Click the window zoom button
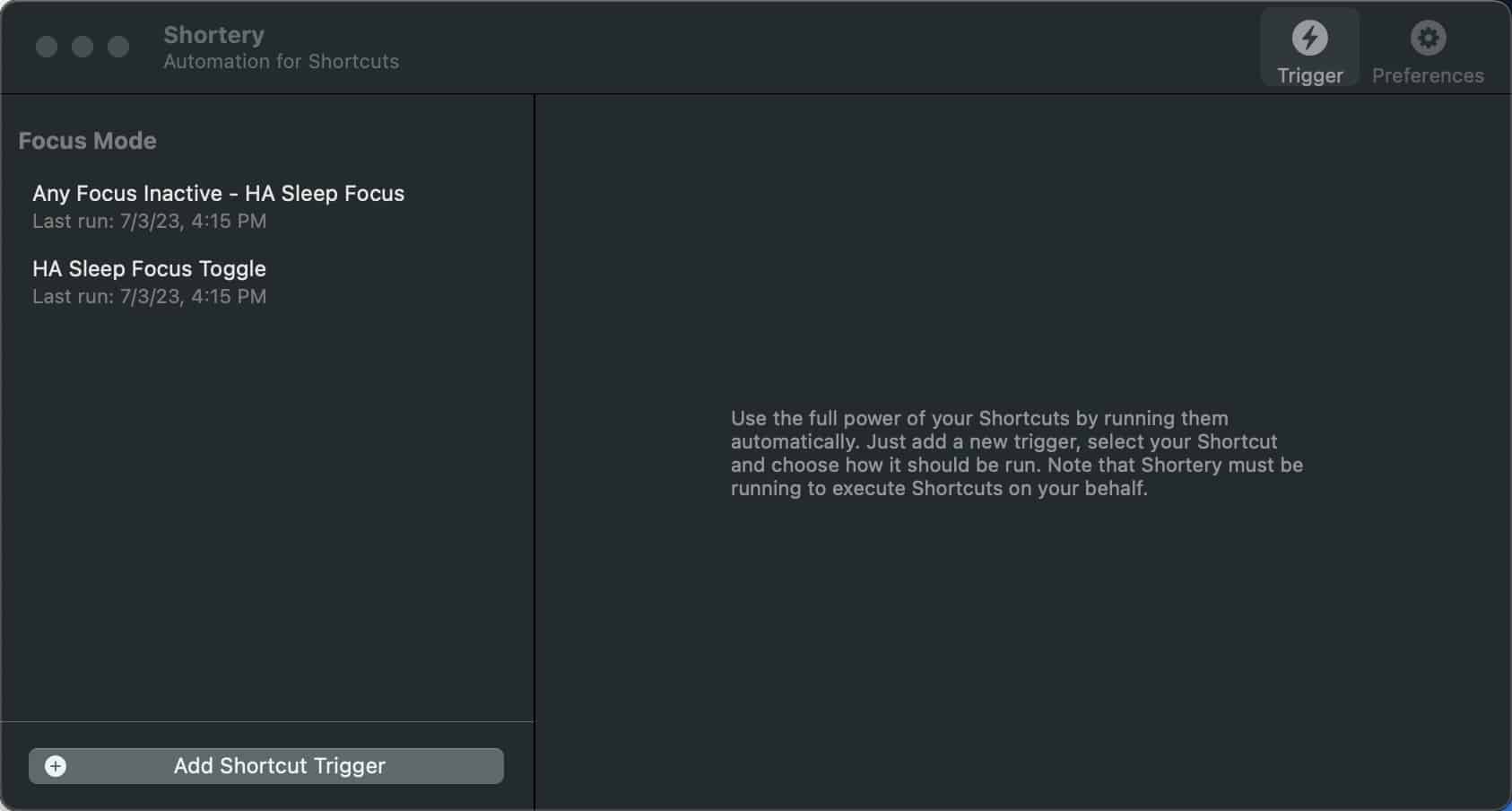Screen dimensions: 1512x811 (x=118, y=47)
